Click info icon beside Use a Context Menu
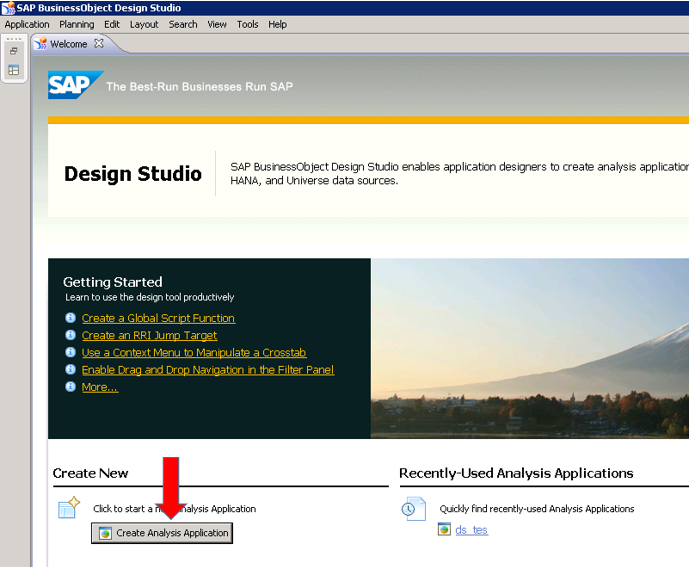The image size is (692, 567). pos(71,352)
